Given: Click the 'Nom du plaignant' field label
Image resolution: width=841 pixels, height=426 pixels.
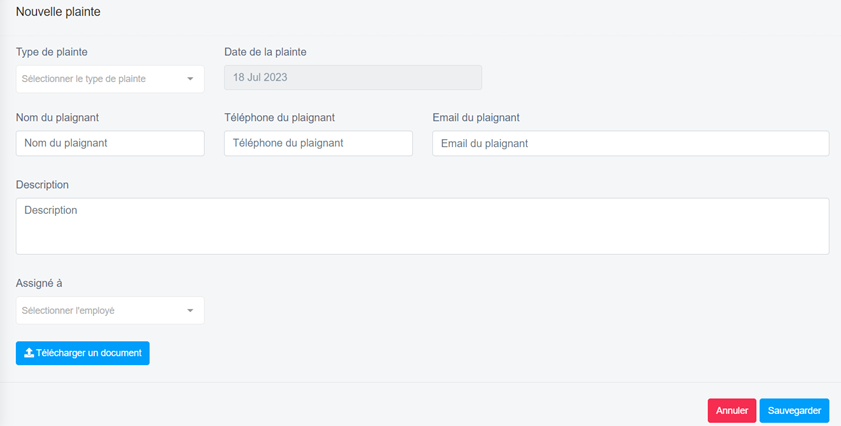Looking at the screenshot, I should 57,118.
